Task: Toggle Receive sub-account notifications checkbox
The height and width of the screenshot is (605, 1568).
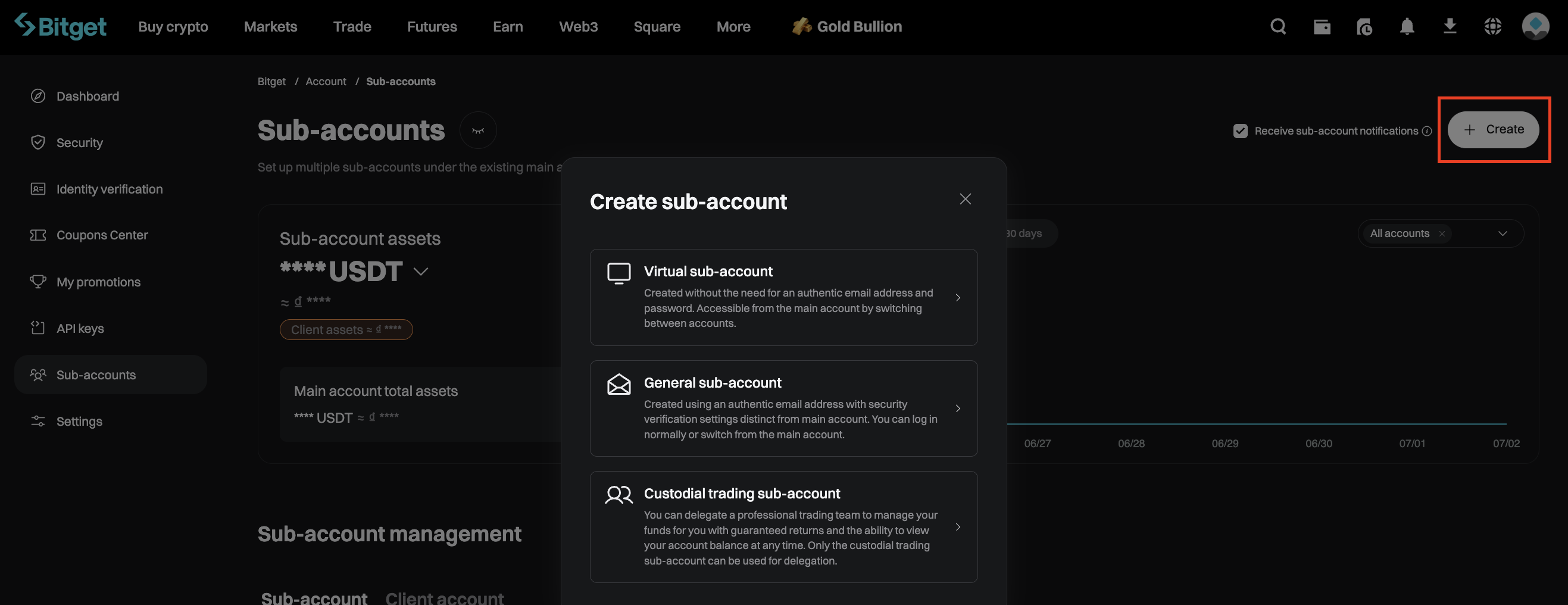Action: [1240, 131]
